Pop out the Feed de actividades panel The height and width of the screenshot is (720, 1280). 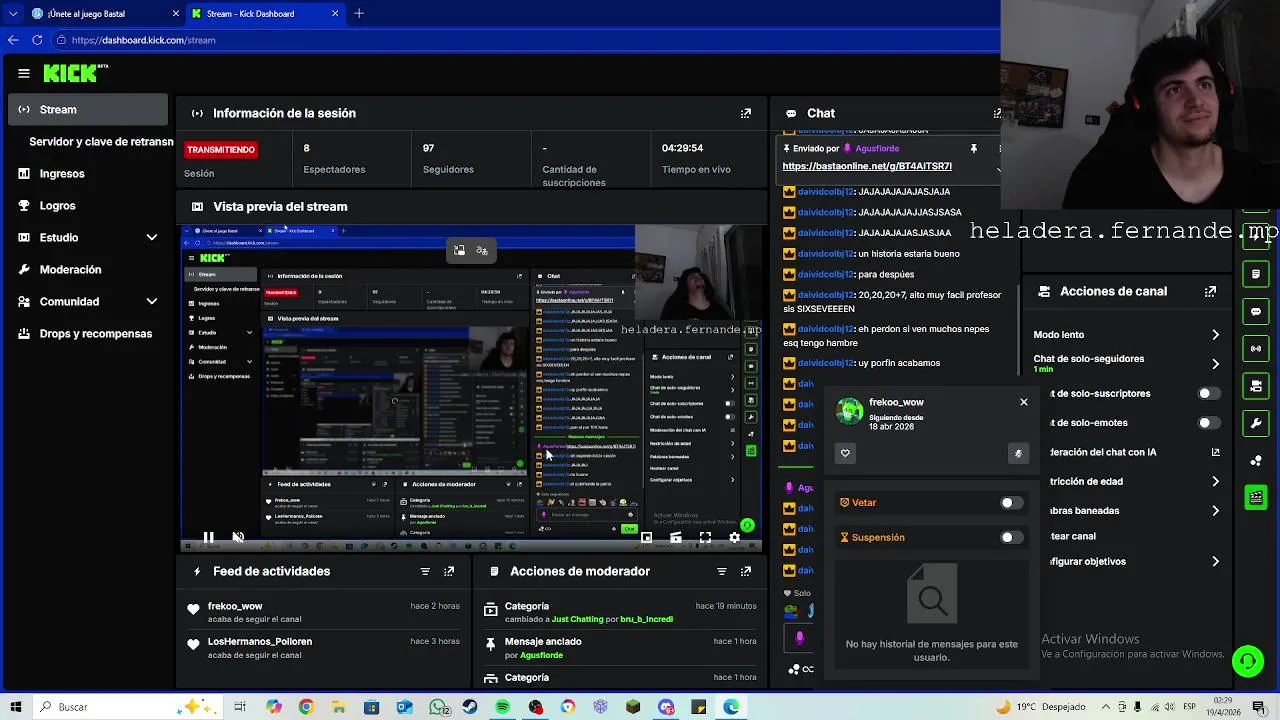point(449,571)
